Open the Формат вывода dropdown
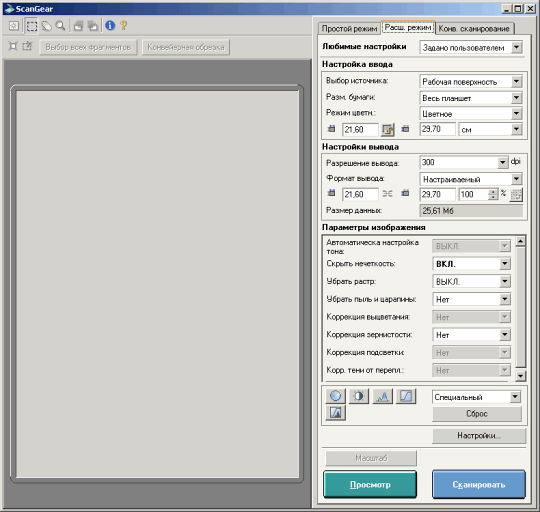This screenshot has width=540, height=512. coord(471,179)
